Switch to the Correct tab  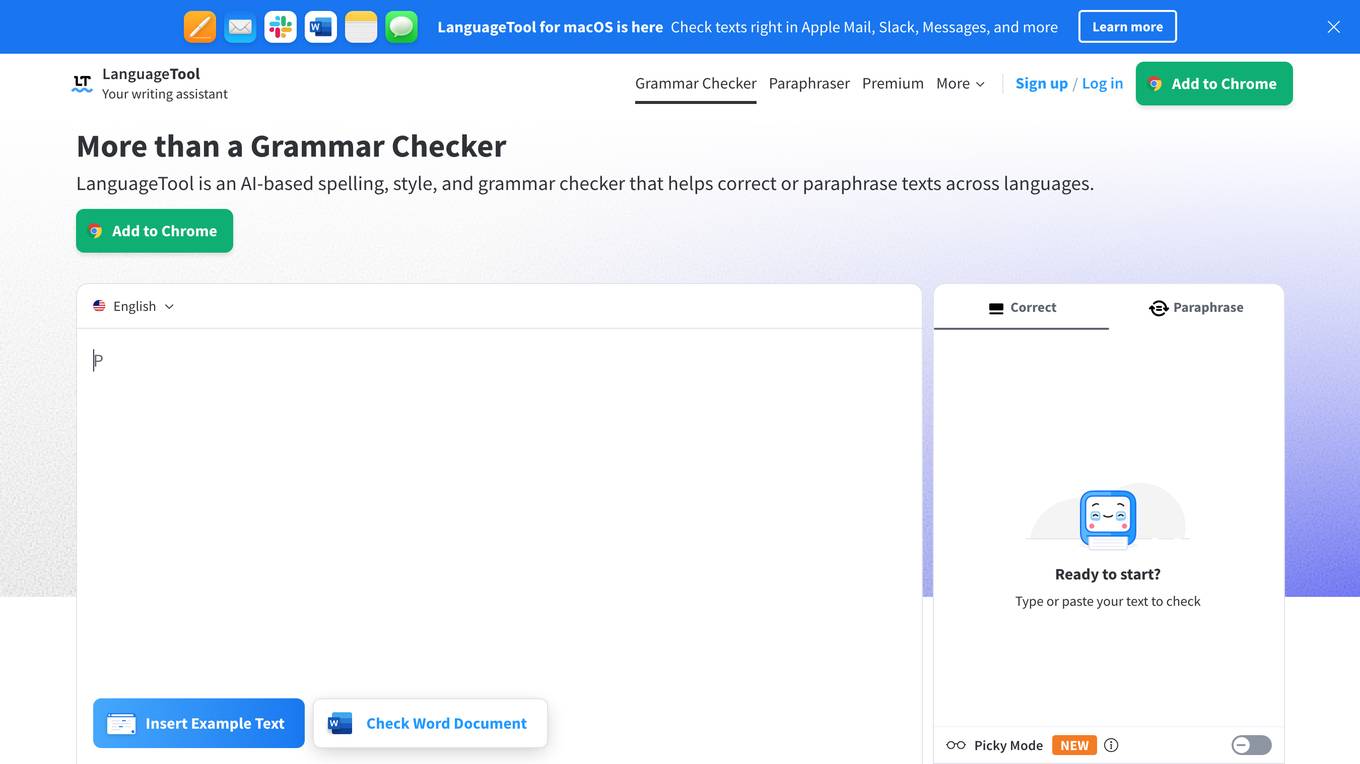[x=1021, y=308]
